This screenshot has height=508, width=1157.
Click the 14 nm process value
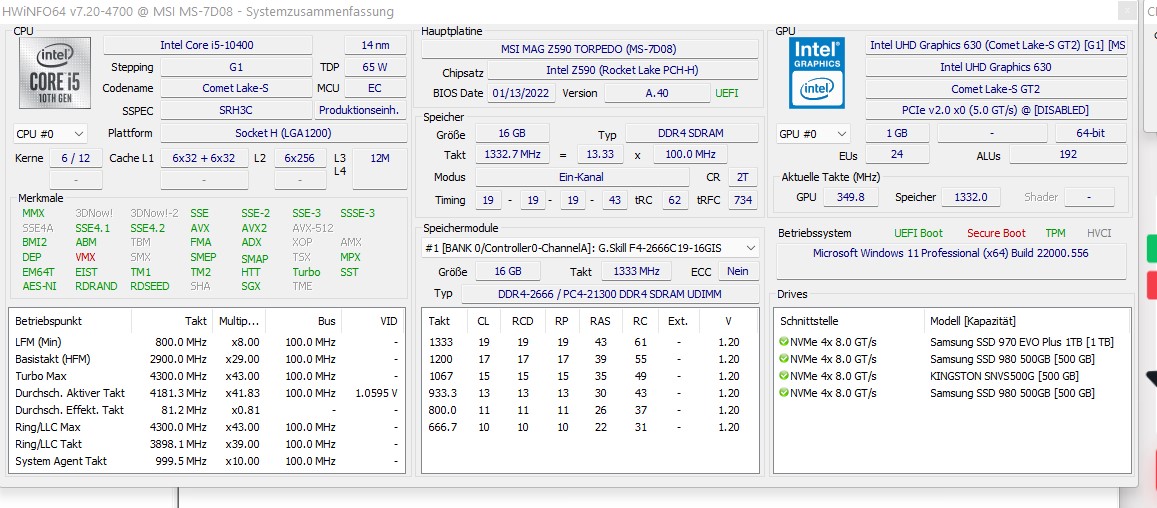pos(375,45)
